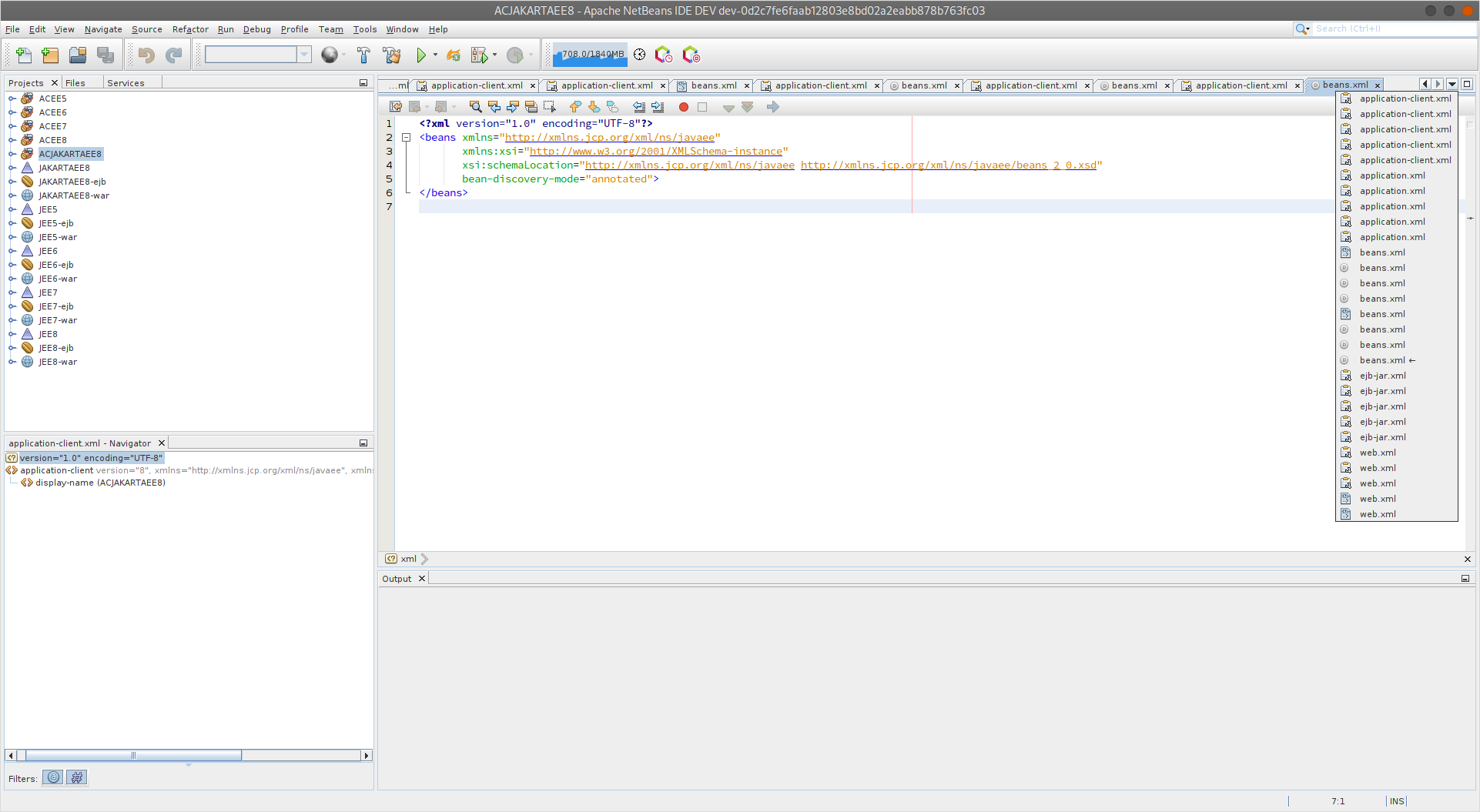The width and height of the screenshot is (1480, 812).
Task: Click the Clean and Build broom icon
Action: [x=391, y=55]
